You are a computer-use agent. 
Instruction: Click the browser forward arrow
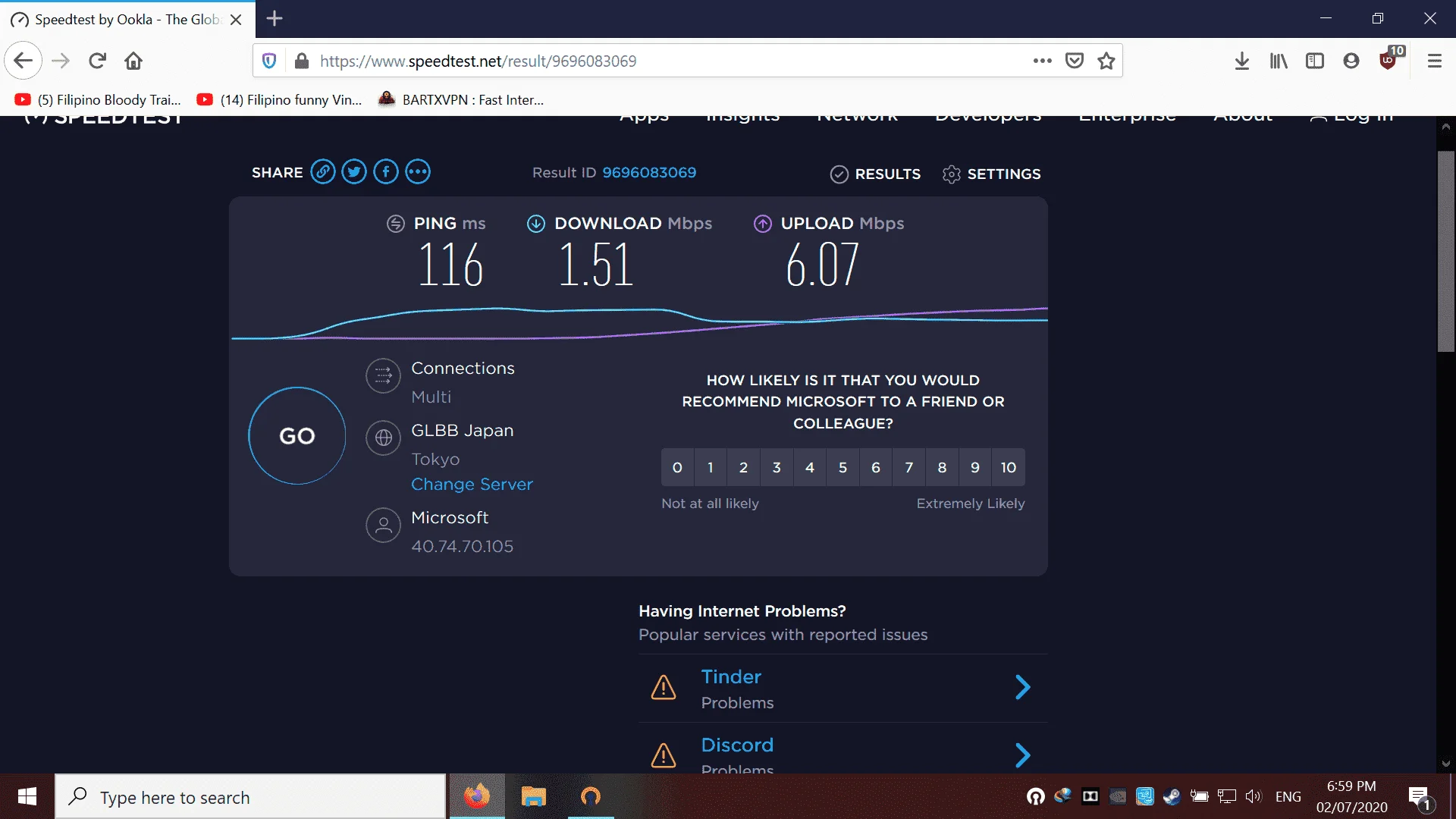pyautogui.click(x=61, y=61)
